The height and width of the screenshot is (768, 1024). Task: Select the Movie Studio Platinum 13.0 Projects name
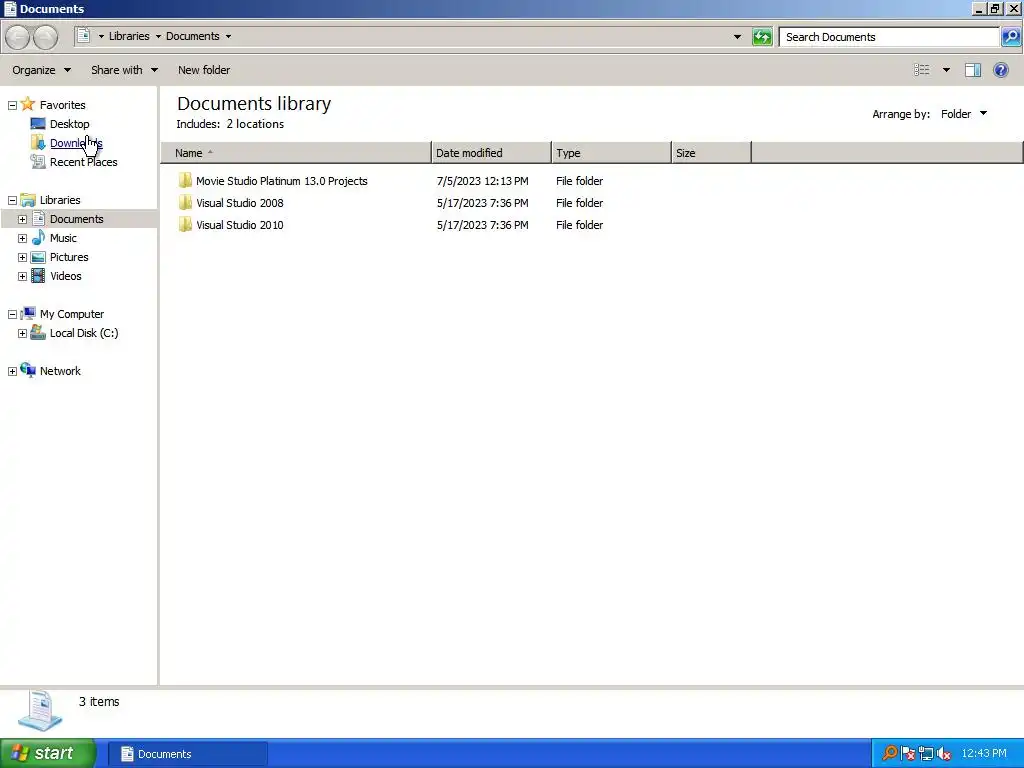pos(281,181)
